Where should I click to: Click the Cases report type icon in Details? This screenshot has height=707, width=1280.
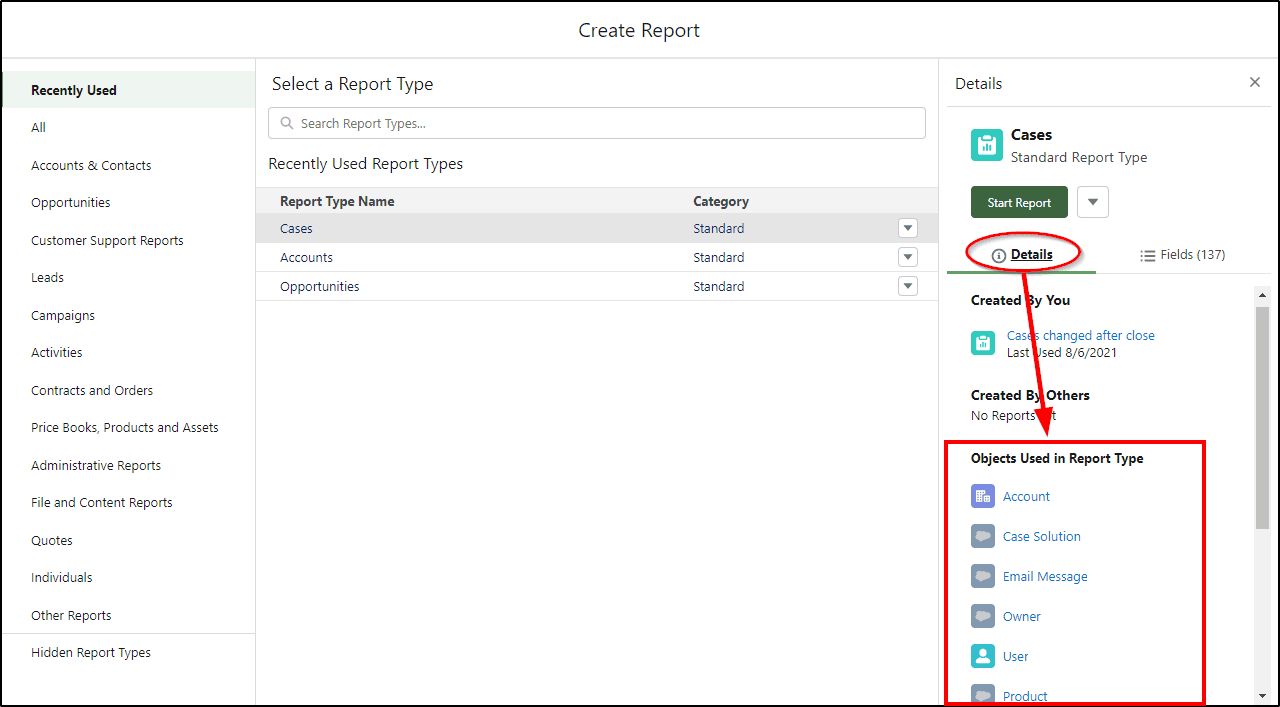(987, 145)
